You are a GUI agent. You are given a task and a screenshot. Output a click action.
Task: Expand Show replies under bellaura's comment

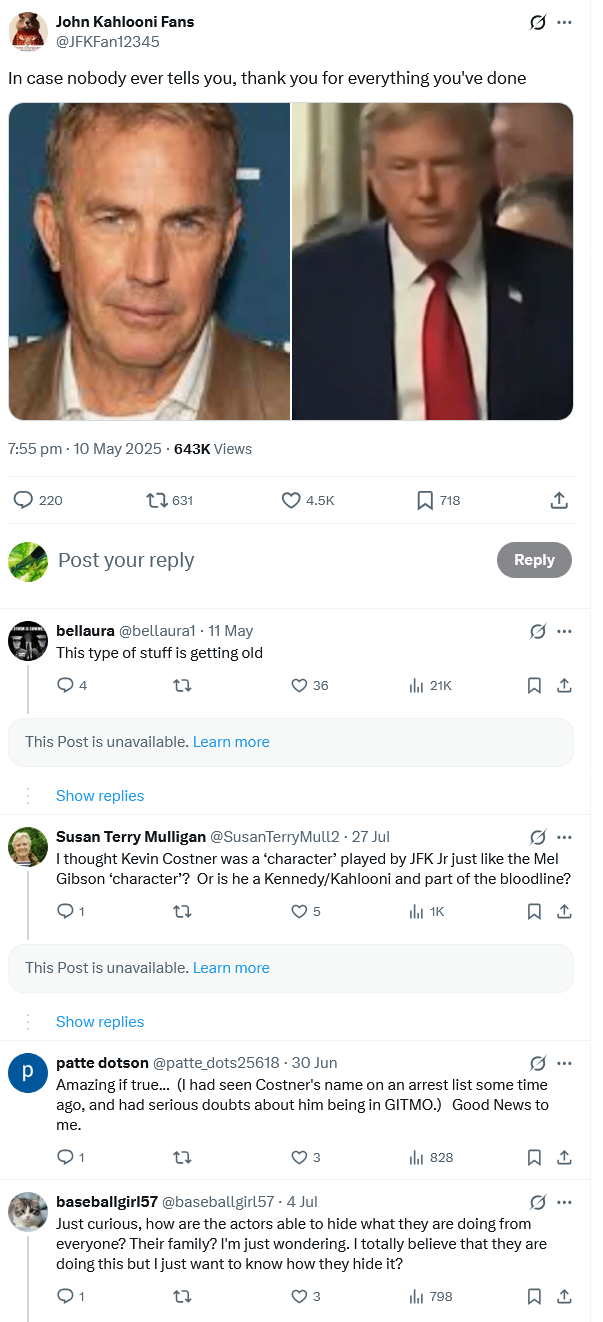pos(100,796)
